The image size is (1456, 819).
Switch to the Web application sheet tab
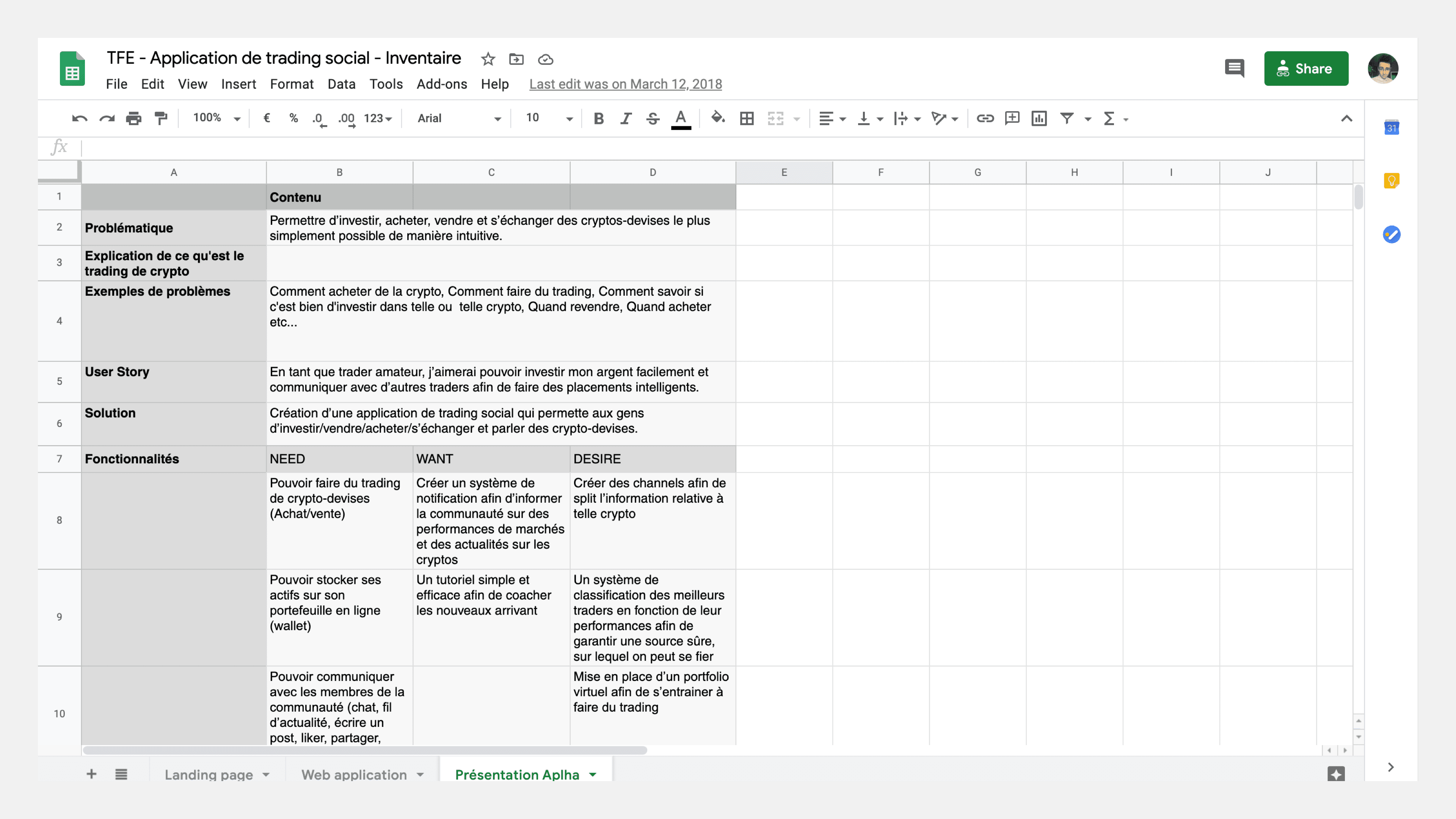point(354,774)
